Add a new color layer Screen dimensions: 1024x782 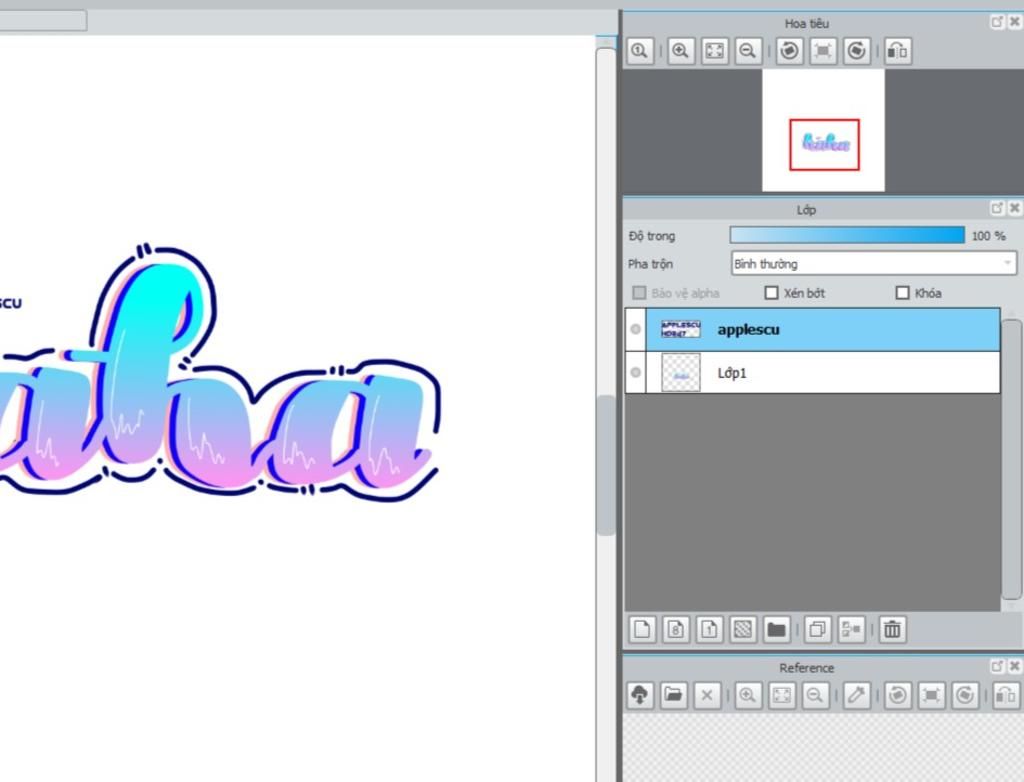click(642, 630)
